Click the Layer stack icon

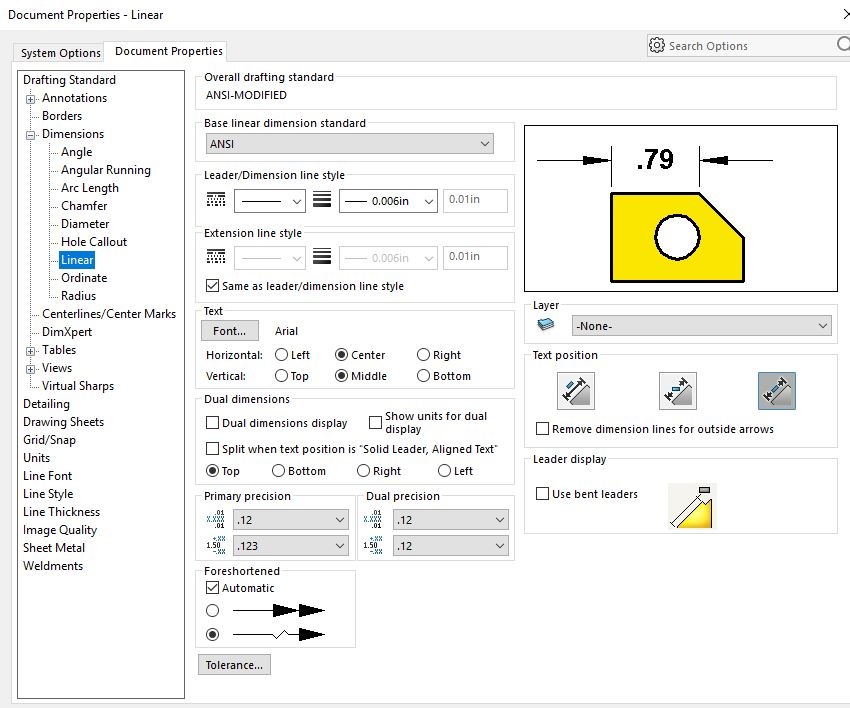(x=545, y=325)
